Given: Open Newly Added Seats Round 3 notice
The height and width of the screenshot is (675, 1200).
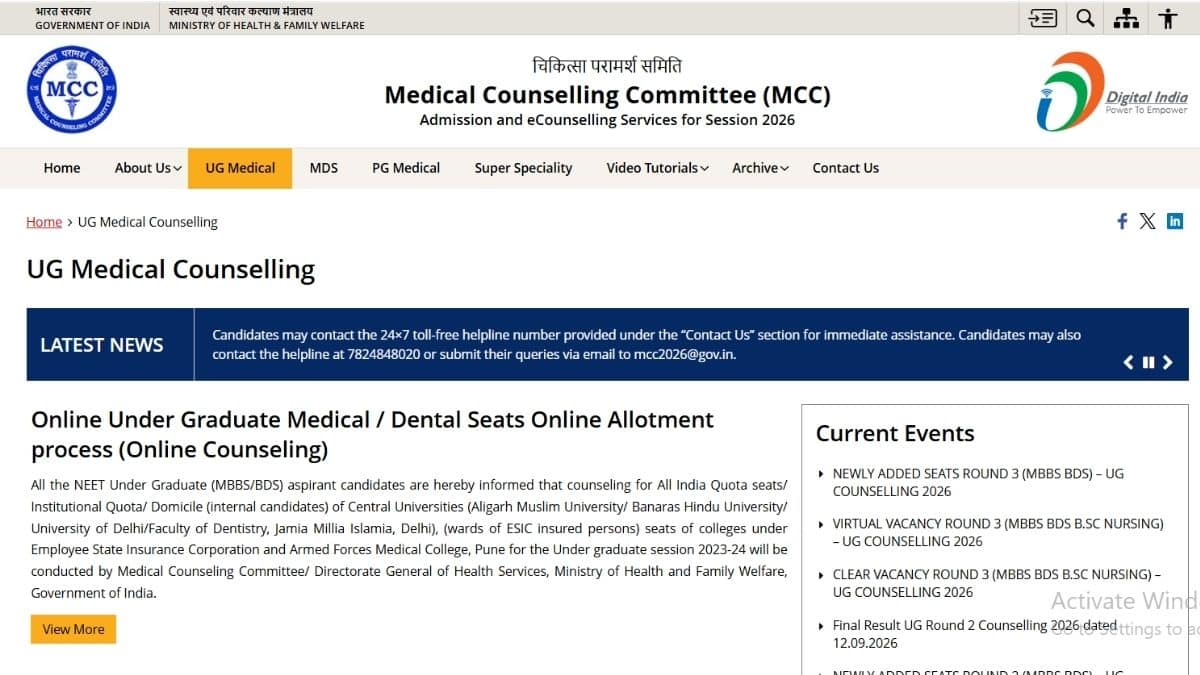Looking at the screenshot, I should [x=978, y=482].
